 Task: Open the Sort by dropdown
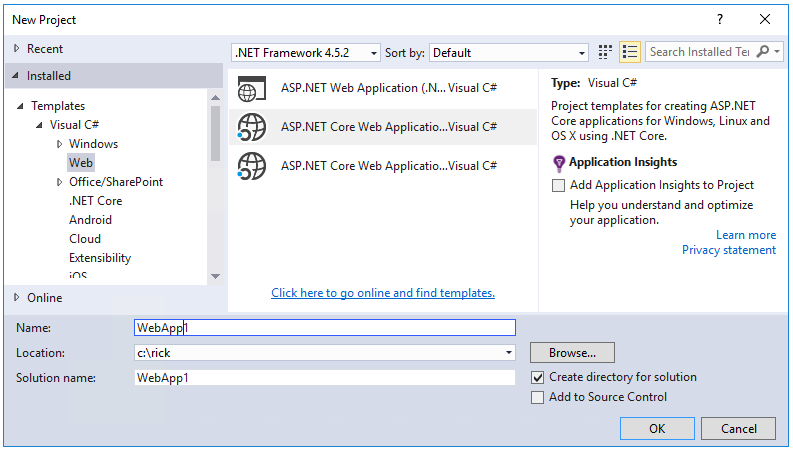point(510,52)
